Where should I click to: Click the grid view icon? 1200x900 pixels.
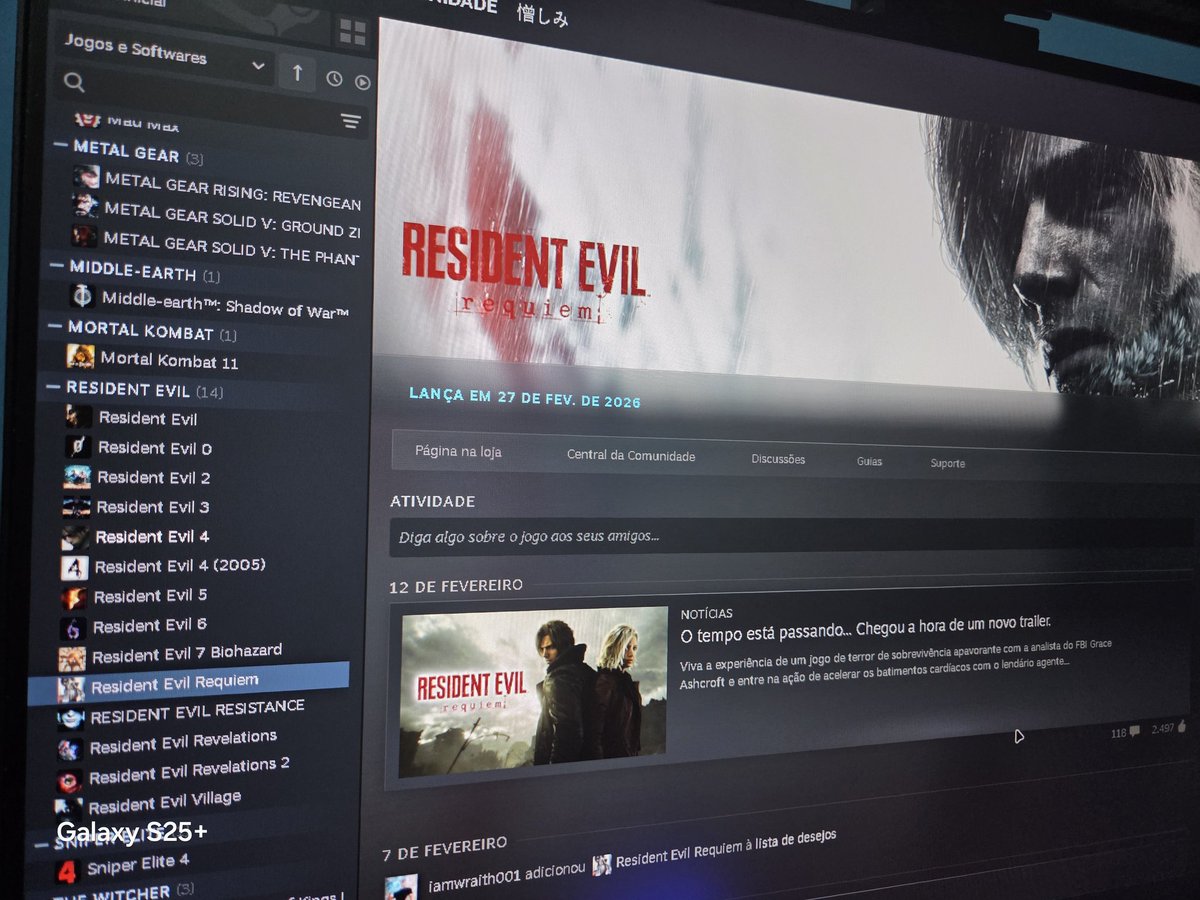[x=352, y=32]
